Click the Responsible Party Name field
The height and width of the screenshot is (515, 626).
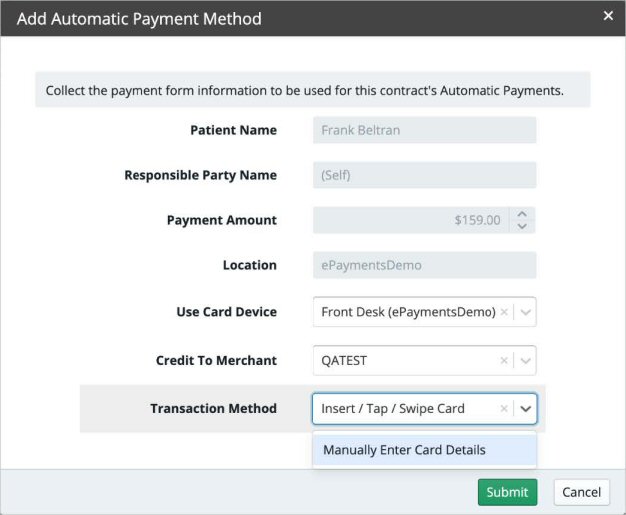[x=424, y=175]
